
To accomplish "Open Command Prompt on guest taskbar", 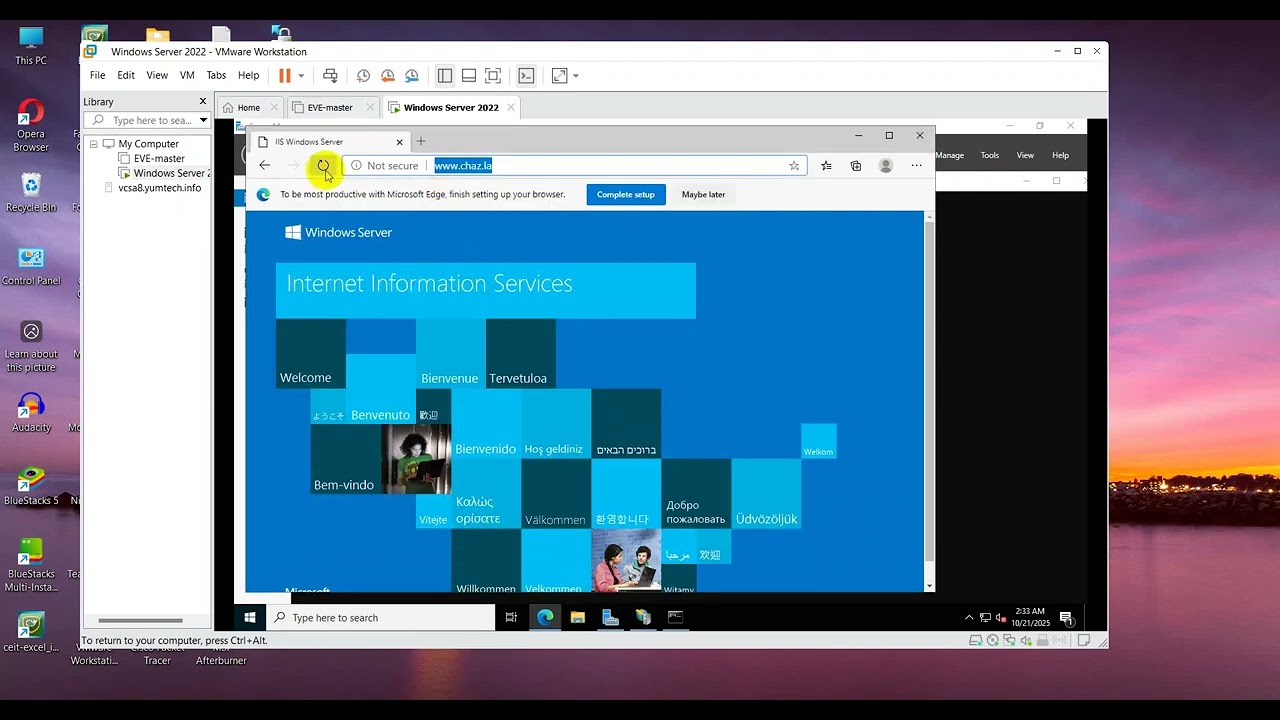I will coord(675,617).
